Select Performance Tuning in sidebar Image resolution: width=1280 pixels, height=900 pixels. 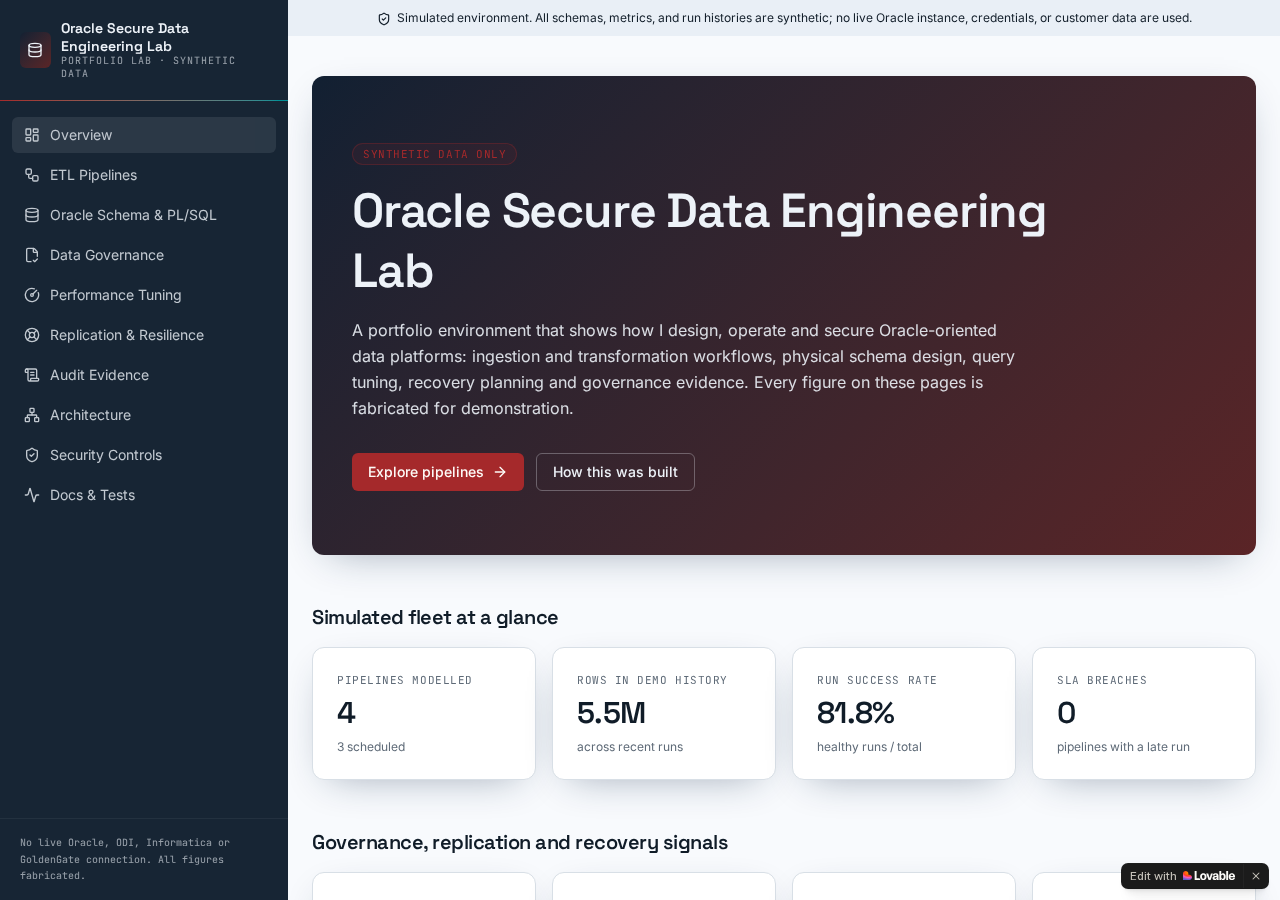coord(144,295)
